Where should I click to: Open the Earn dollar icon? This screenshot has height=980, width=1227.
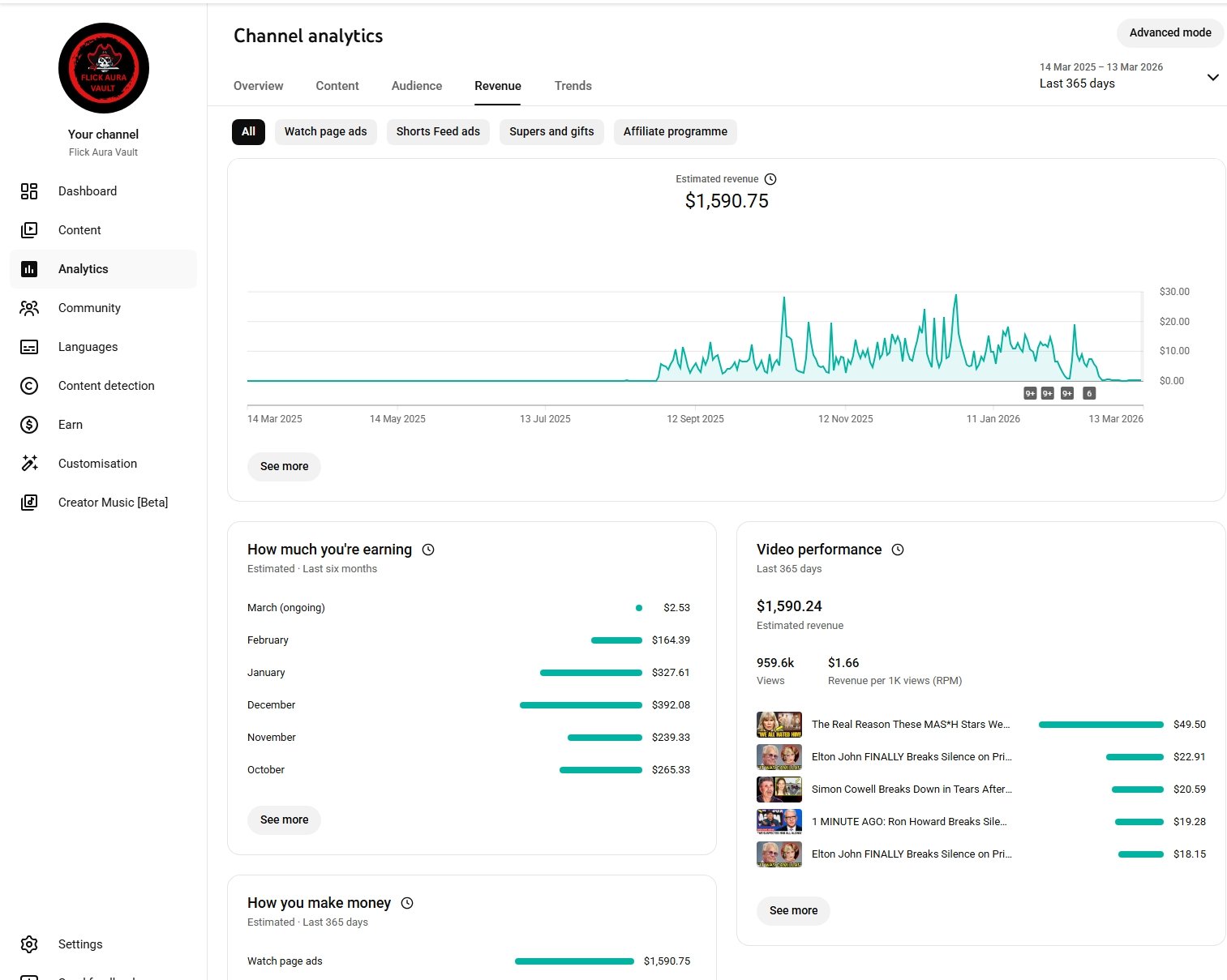point(29,425)
